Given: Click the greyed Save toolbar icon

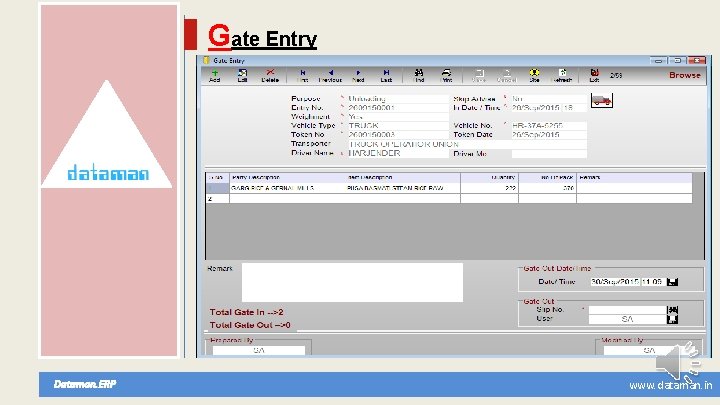Looking at the screenshot, I should pyautogui.click(x=479, y=75).
